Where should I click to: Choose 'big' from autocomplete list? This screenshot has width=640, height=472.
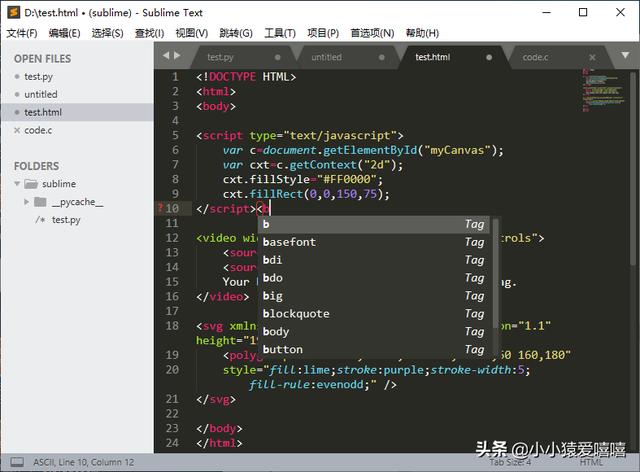pyautogui.click(x=373, y=296)
